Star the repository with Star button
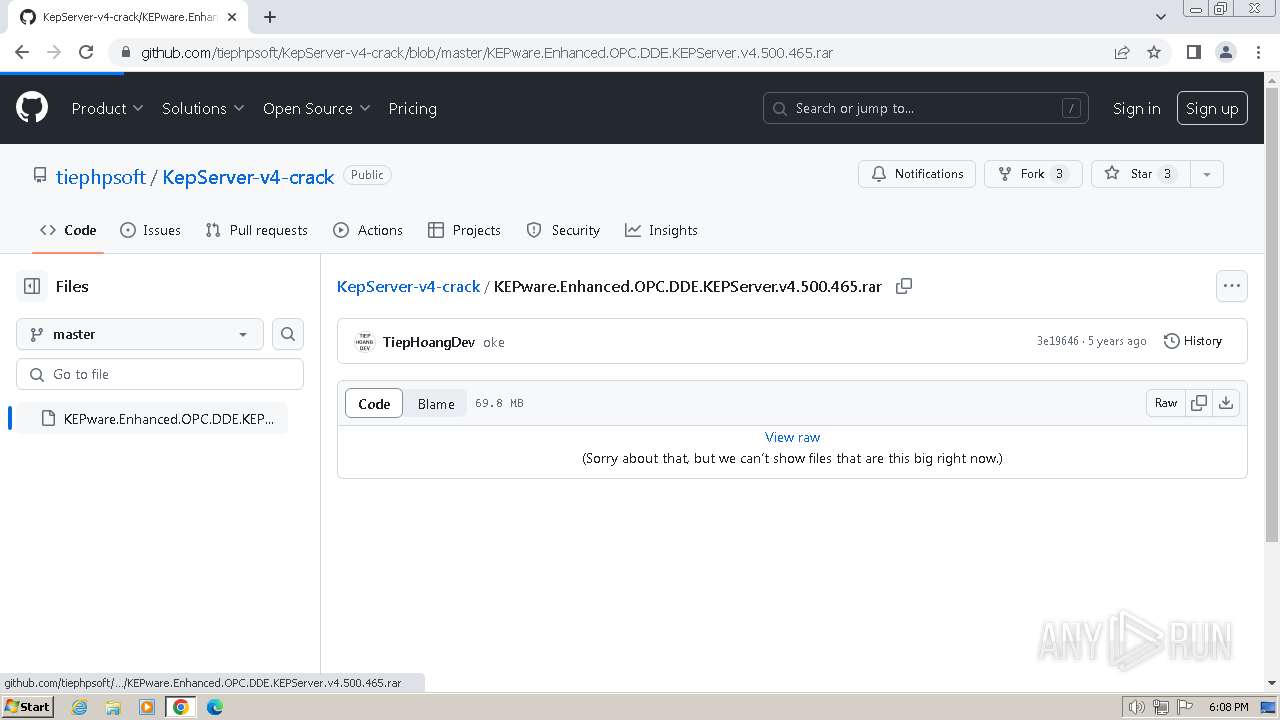The width and height of the screenshot is (1280, 720). click(1141, 174)
